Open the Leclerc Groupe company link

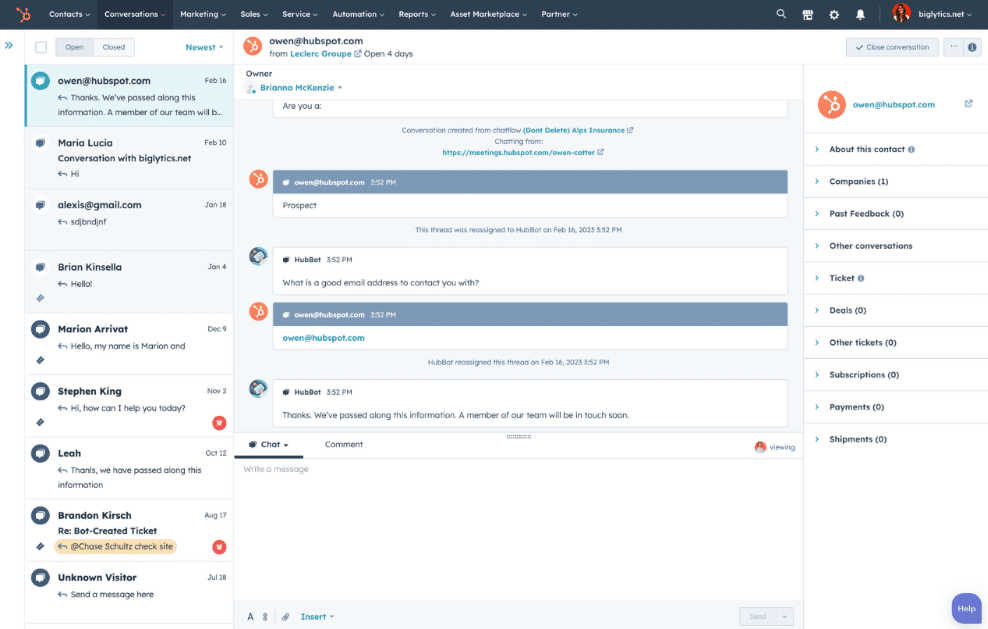[321, 54]
